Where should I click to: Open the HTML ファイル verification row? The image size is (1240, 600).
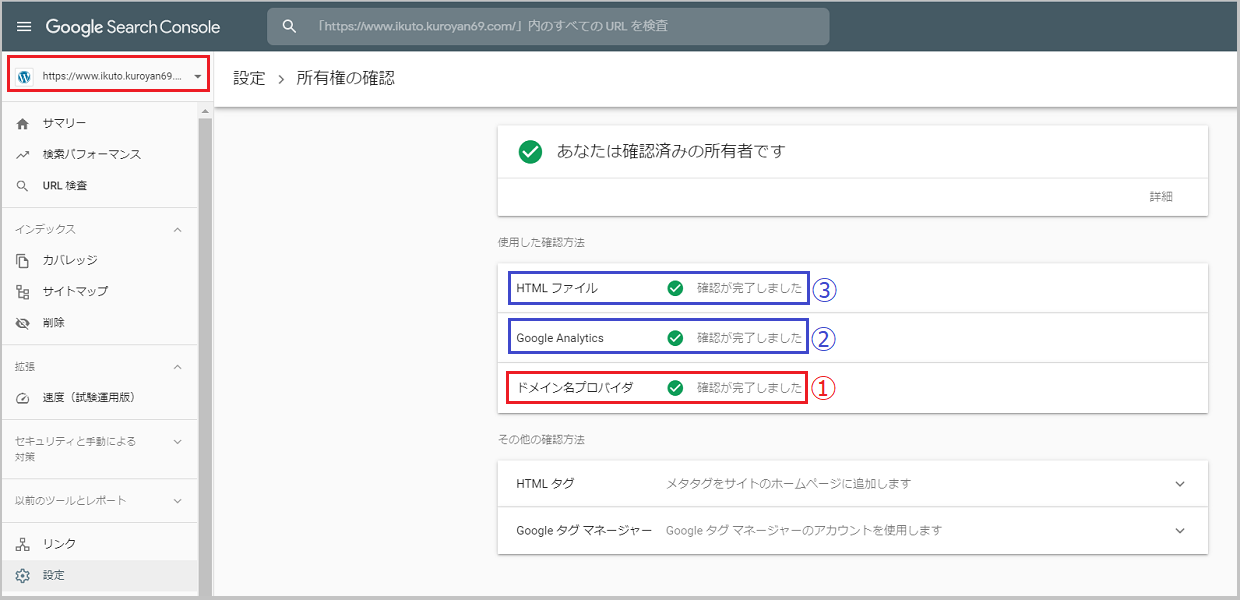(x=853, y=288)
